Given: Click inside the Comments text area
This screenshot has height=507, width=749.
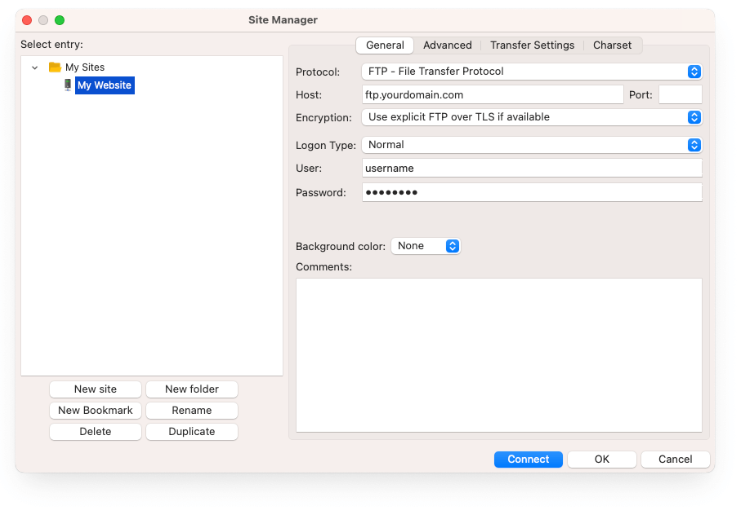Looking at the screenshot, I should [x=499, y=356].
